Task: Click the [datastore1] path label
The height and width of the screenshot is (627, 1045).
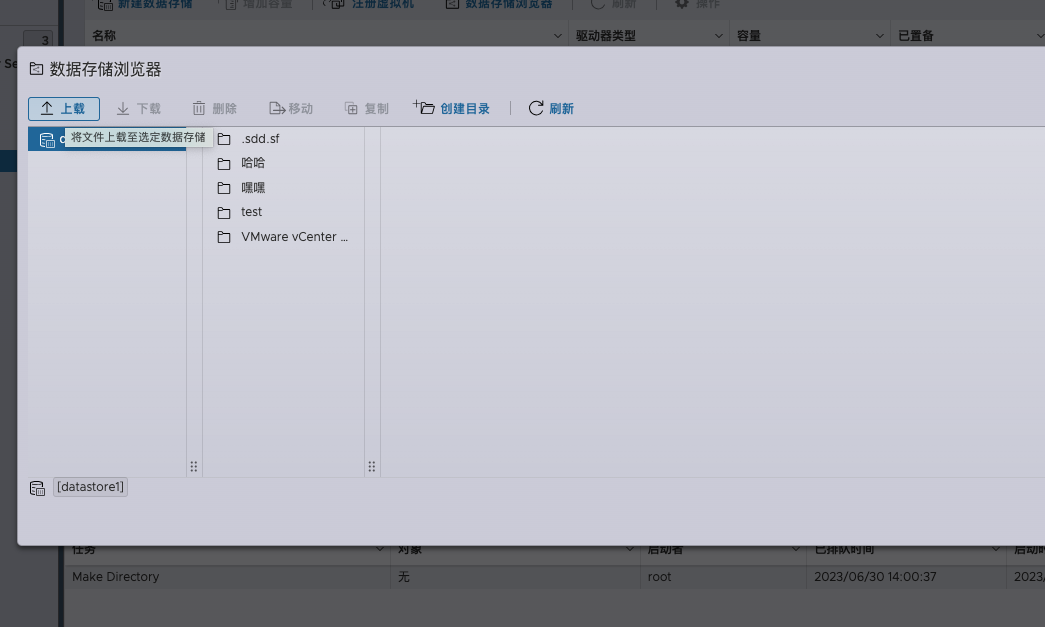Action: click(x=90, y=487)
